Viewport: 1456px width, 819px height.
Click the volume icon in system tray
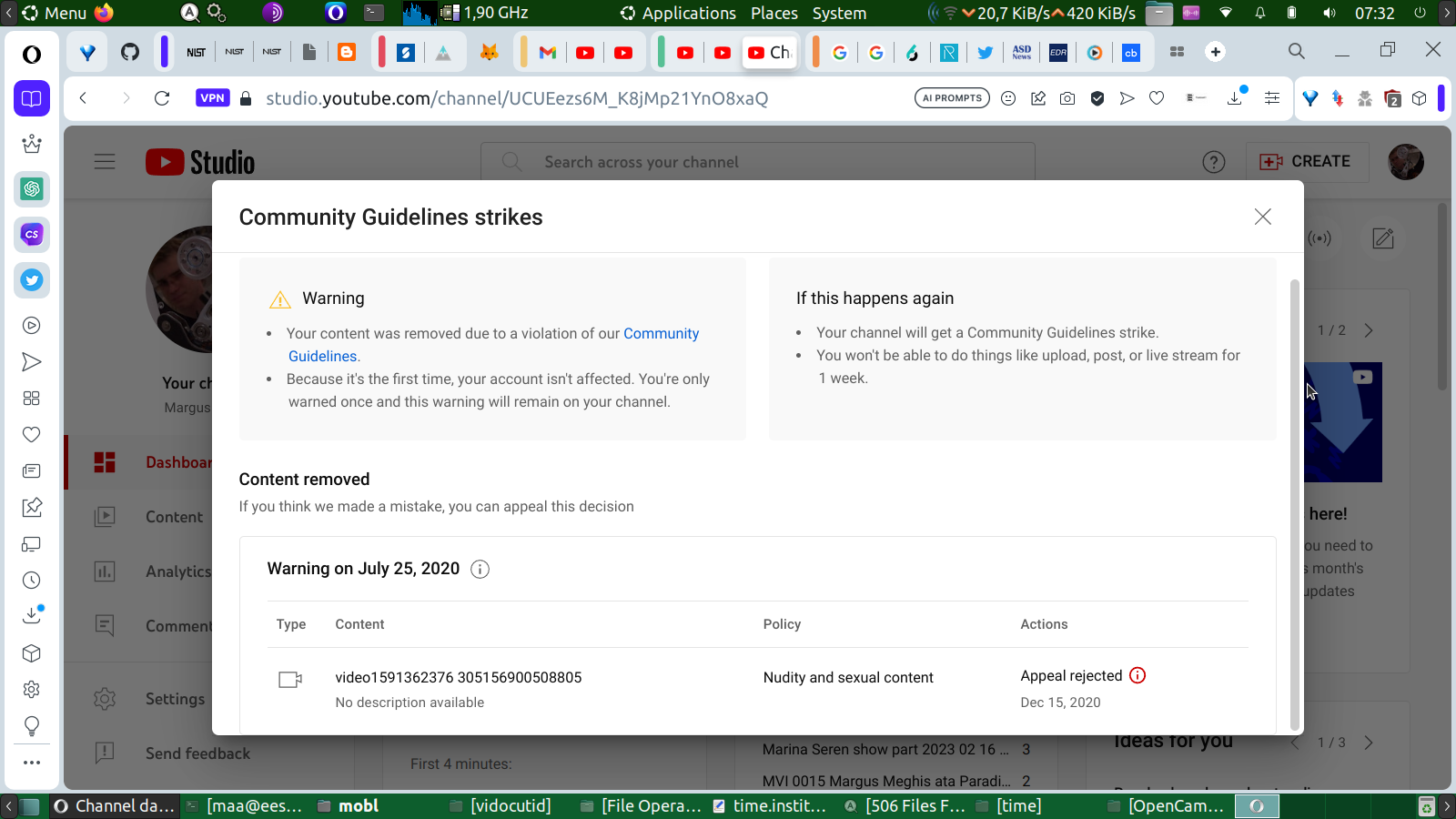[1330, 13]
